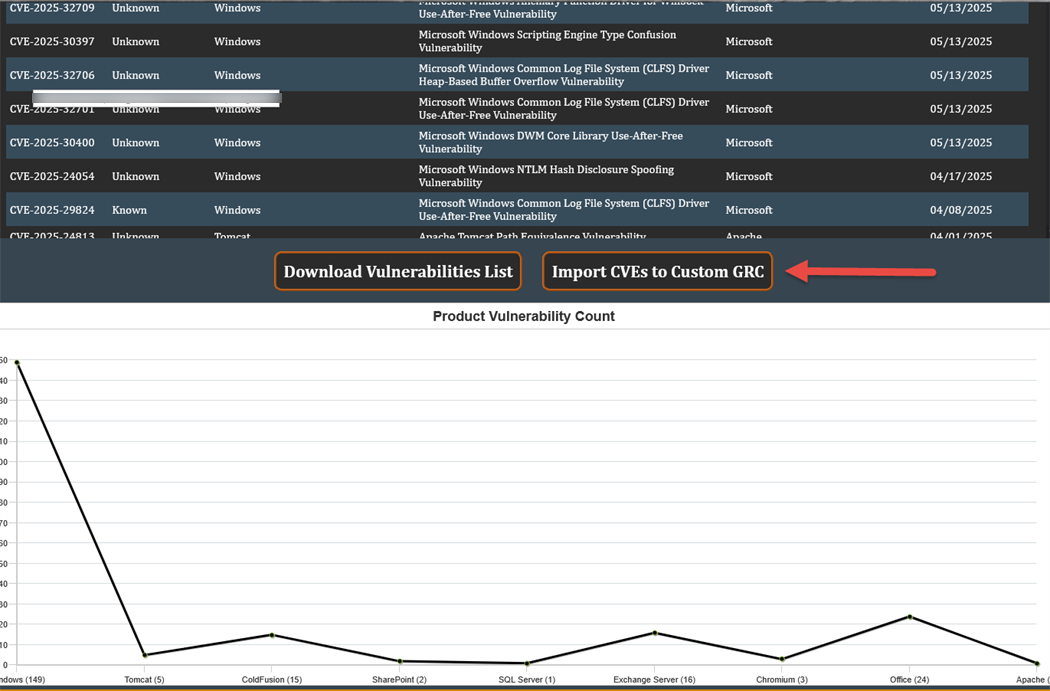Click Unknown status in CVE-2025-30397 row
Screen dimensions: 1050x691
[x=135, y=42]
